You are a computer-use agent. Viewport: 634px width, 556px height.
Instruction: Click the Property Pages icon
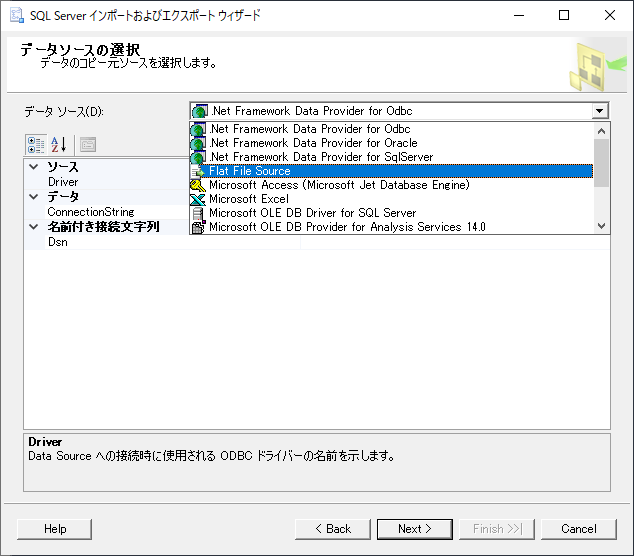(87, 144)
